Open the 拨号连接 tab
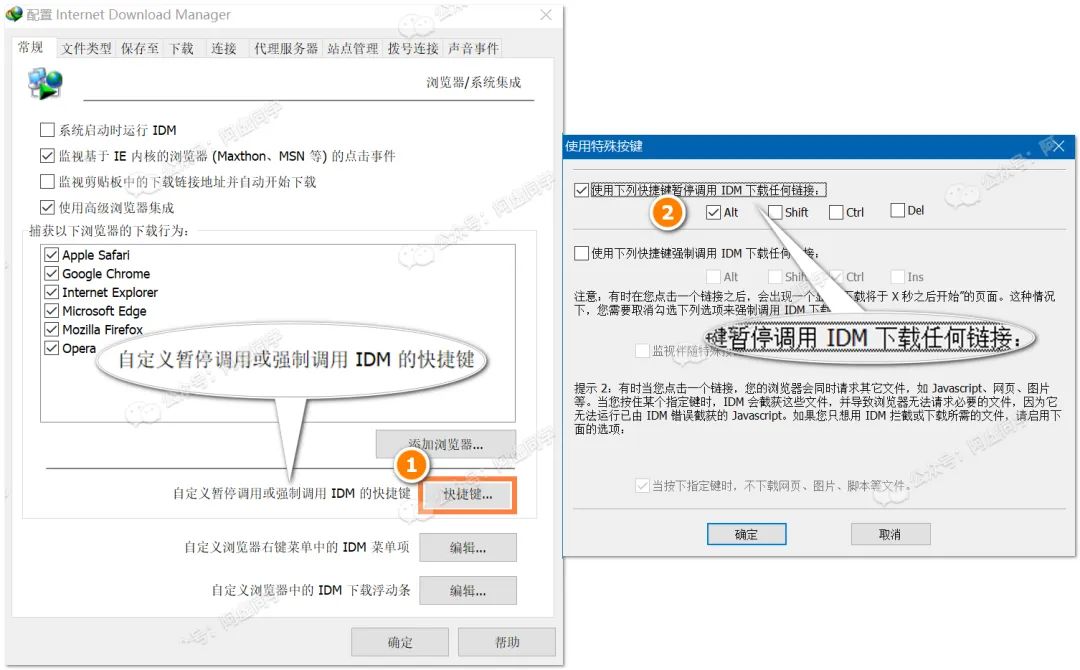The height and width of the screenshot is (670, 1080). point(413,48)
